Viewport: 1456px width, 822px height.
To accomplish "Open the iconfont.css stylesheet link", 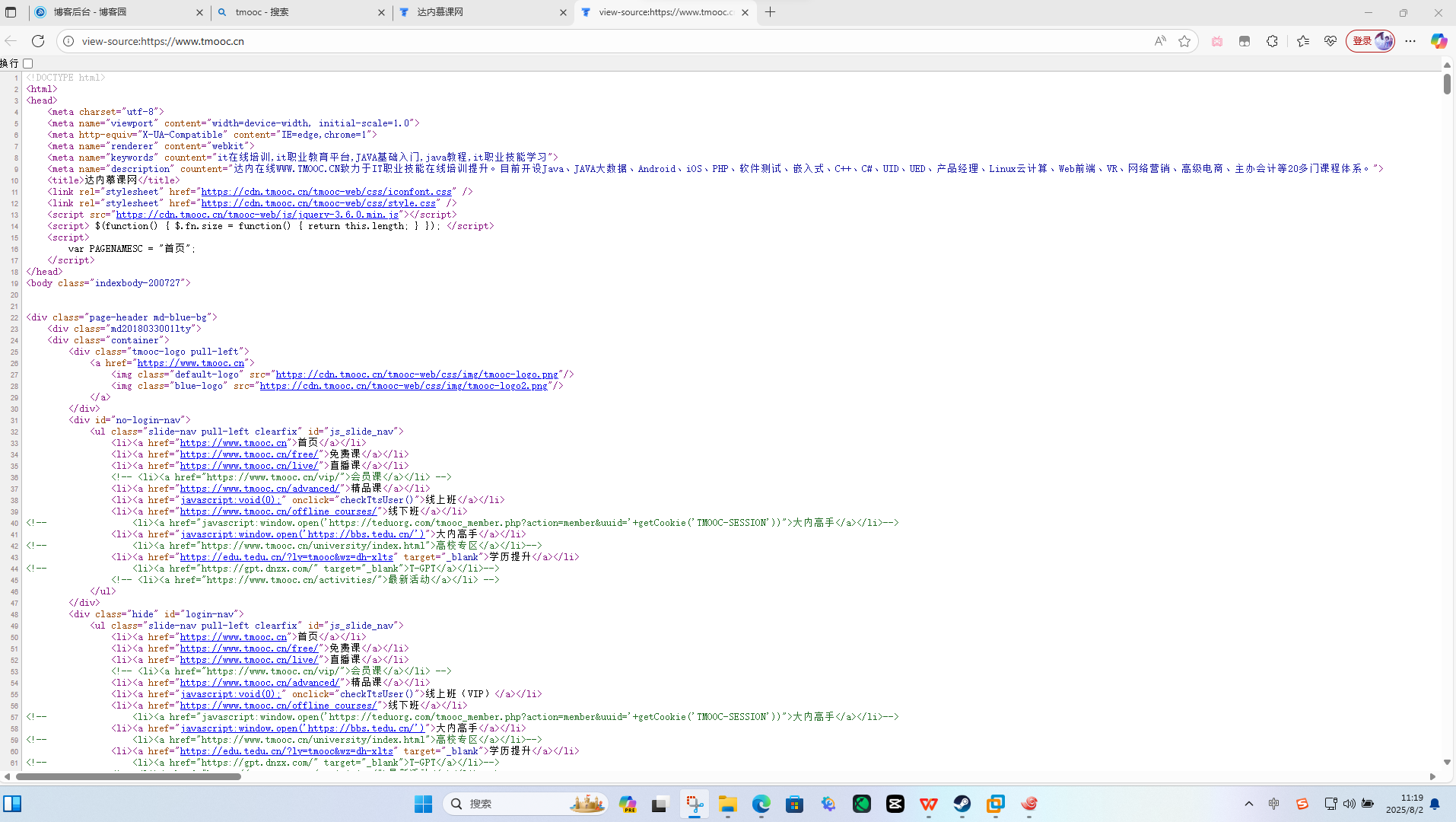I will (x=326, y=192).
